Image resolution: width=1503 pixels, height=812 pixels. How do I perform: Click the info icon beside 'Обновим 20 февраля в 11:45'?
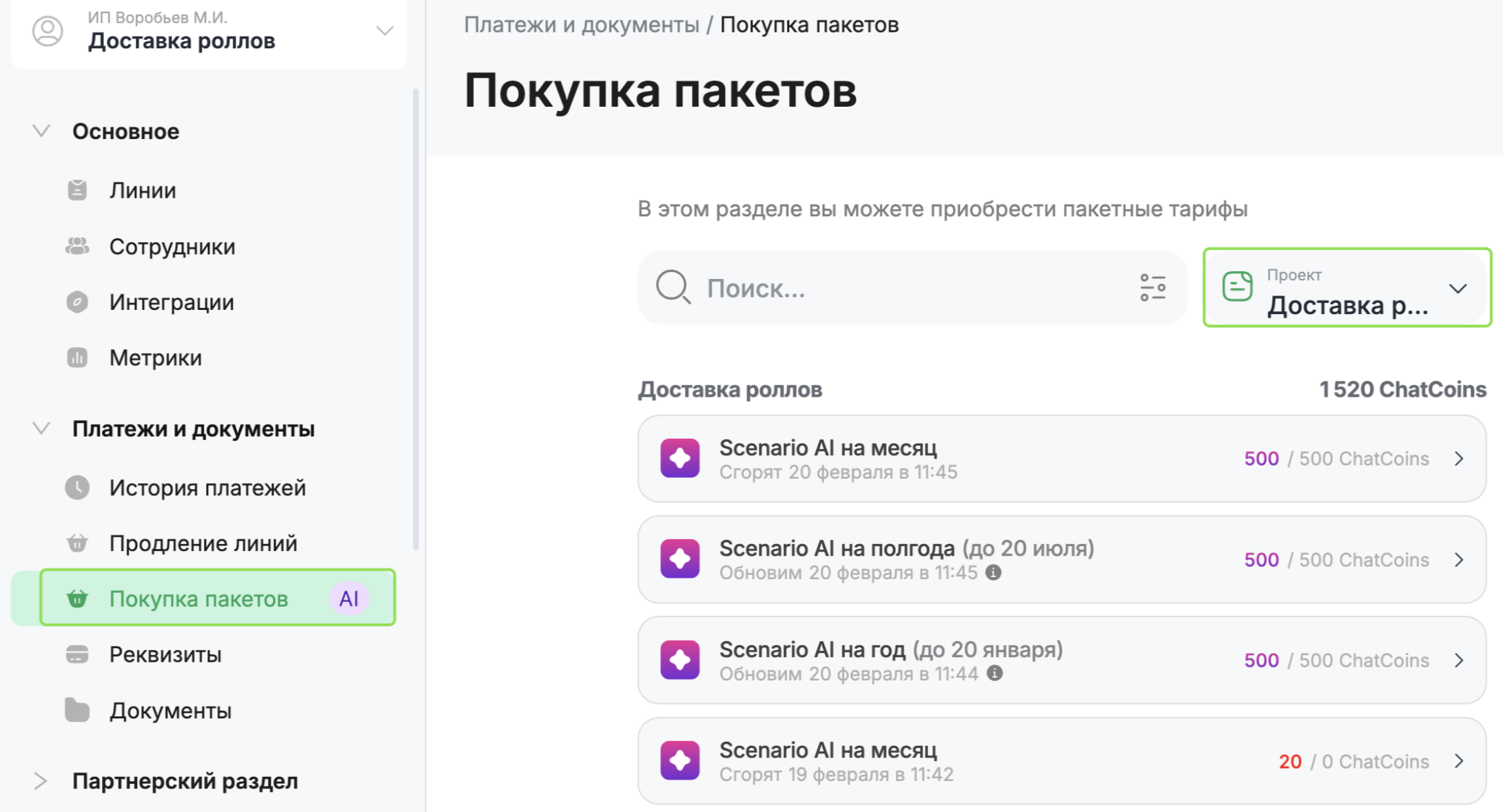993,572
